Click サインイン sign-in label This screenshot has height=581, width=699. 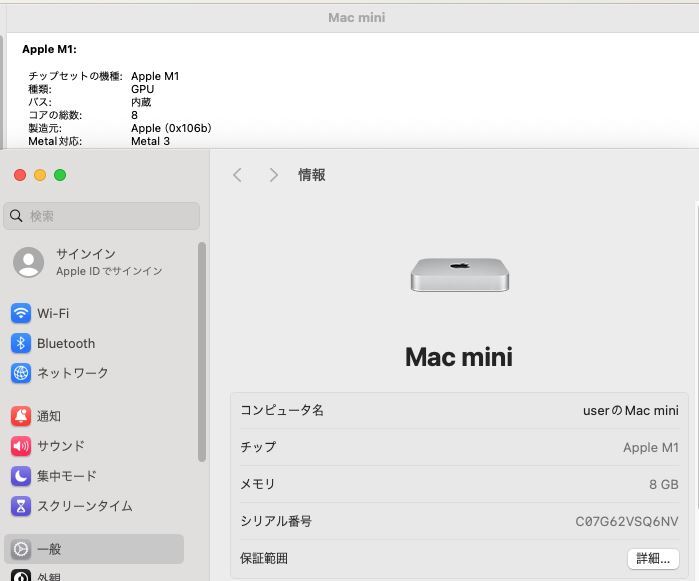(x=86, y=254)
